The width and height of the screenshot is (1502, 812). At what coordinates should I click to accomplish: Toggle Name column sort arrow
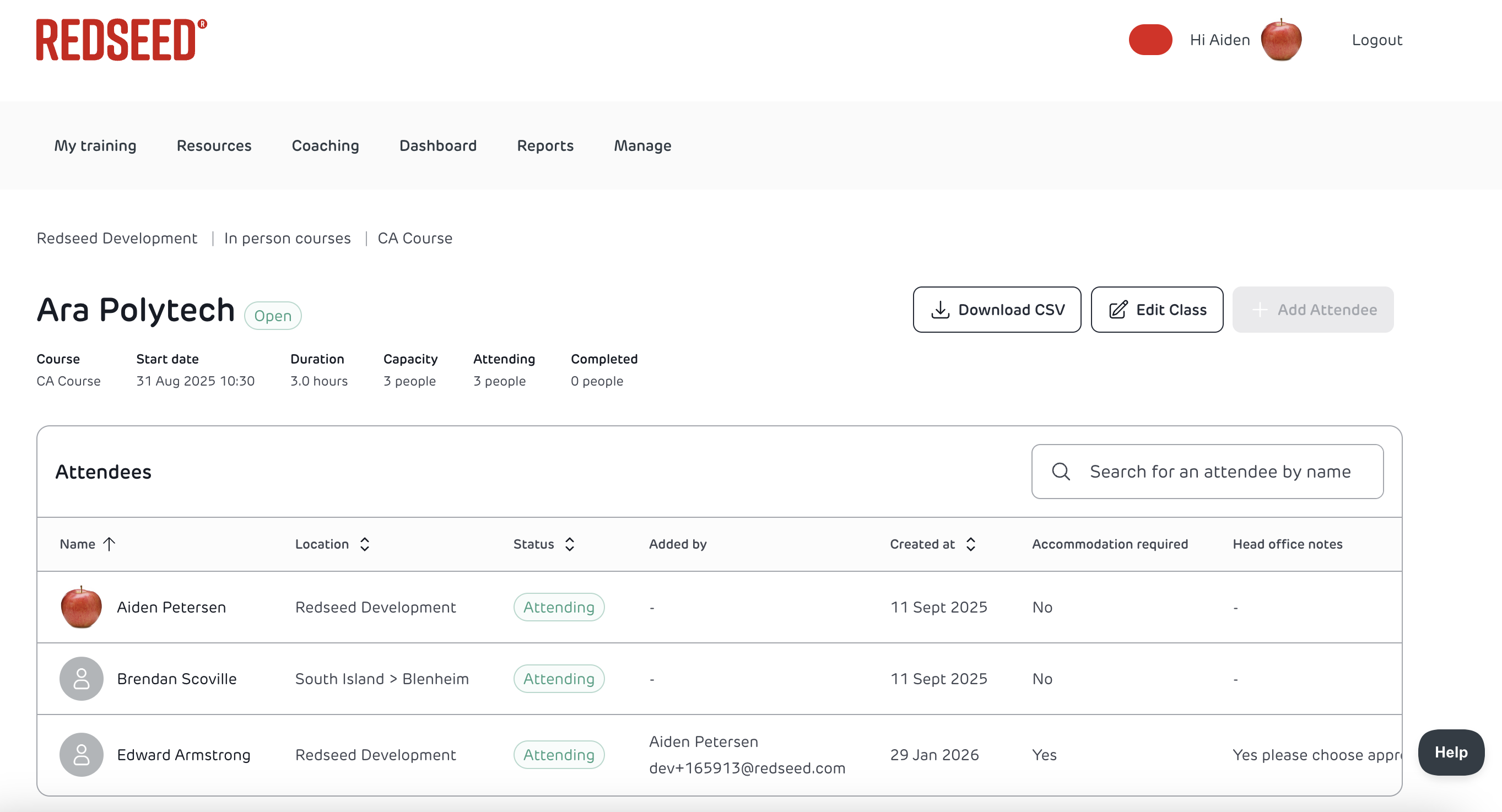(109, 544)
